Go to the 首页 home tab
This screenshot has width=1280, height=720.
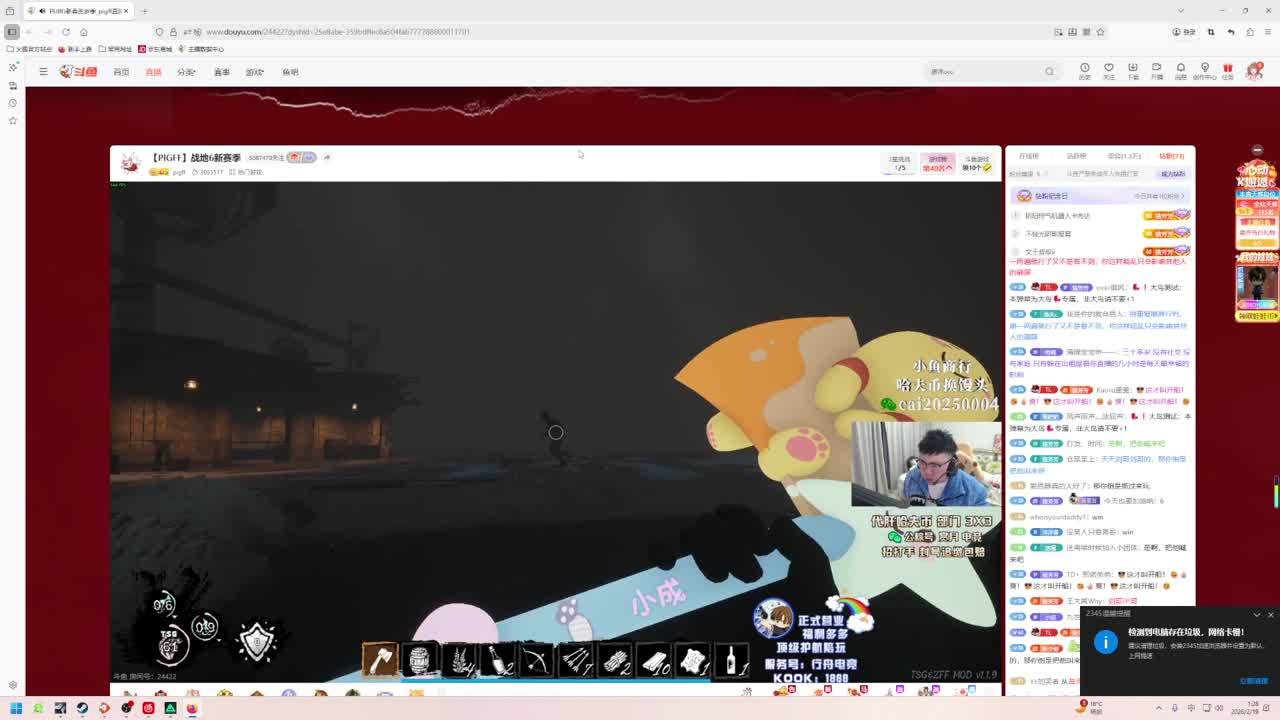point(121,72)
